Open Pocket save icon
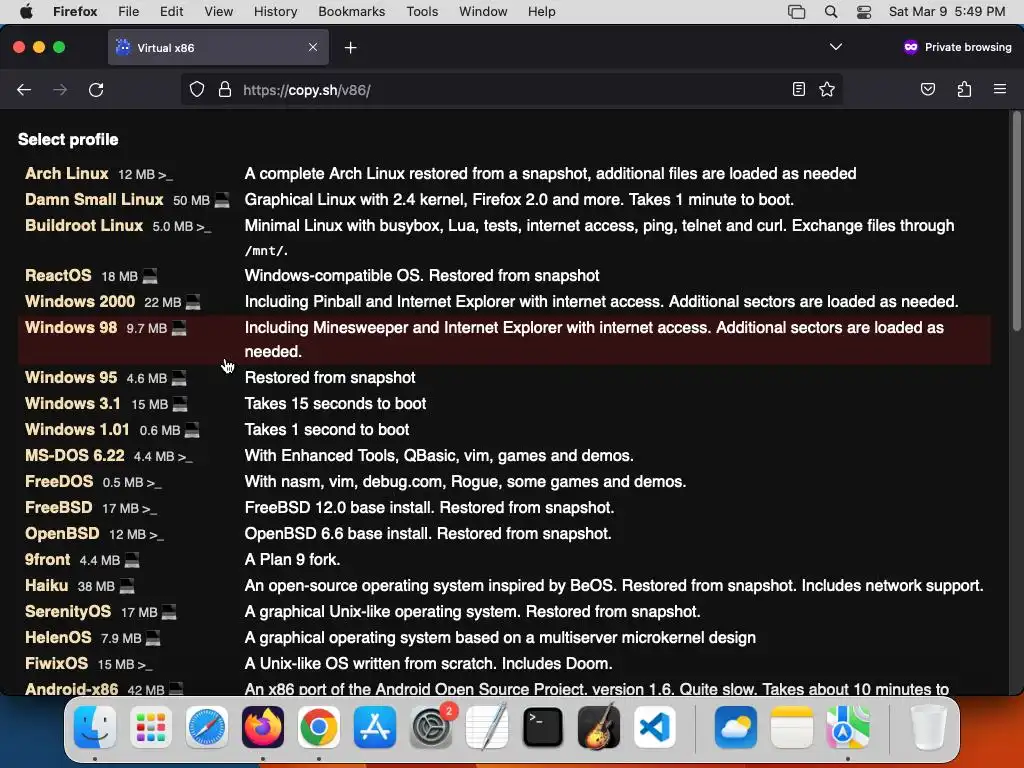 click(x=927, y=89)
